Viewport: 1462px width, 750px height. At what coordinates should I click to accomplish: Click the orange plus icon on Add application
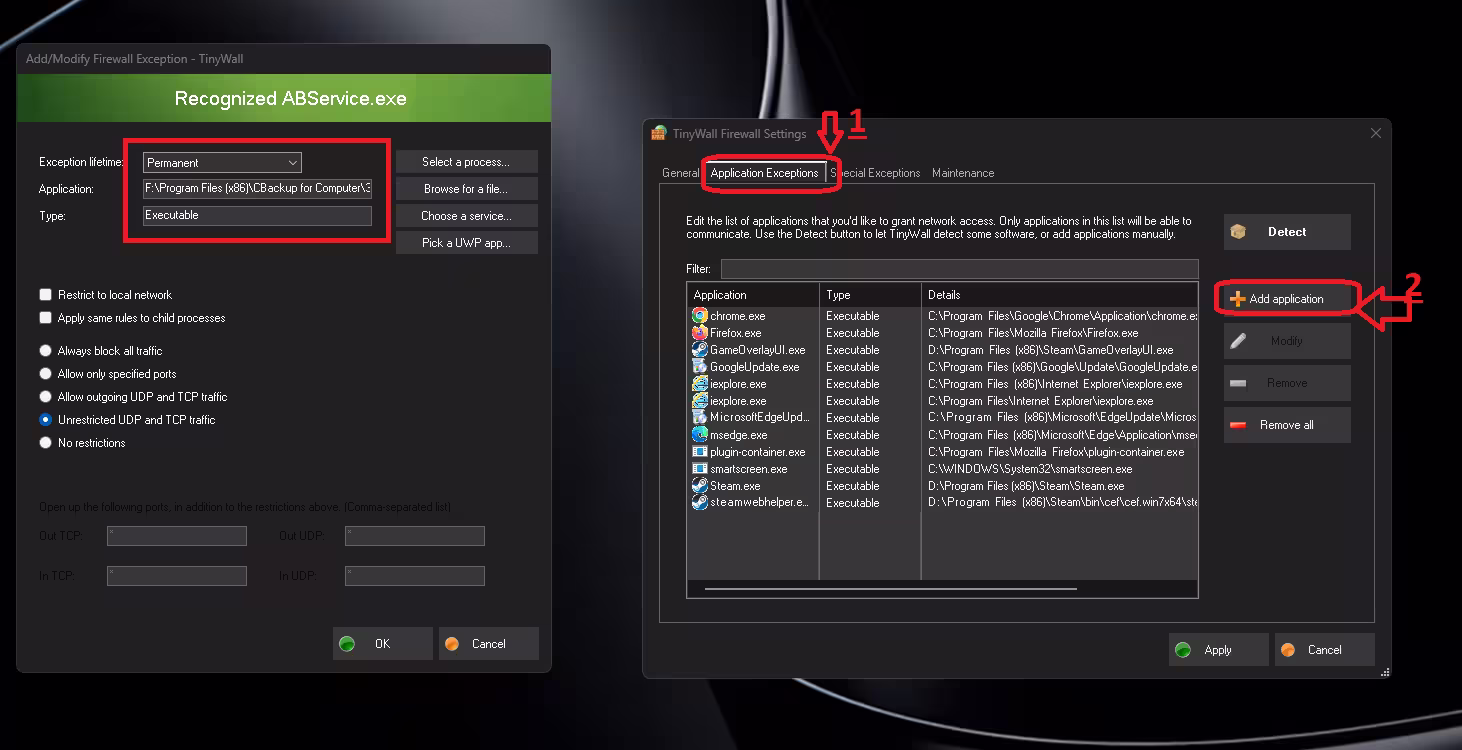(1237, 299)
